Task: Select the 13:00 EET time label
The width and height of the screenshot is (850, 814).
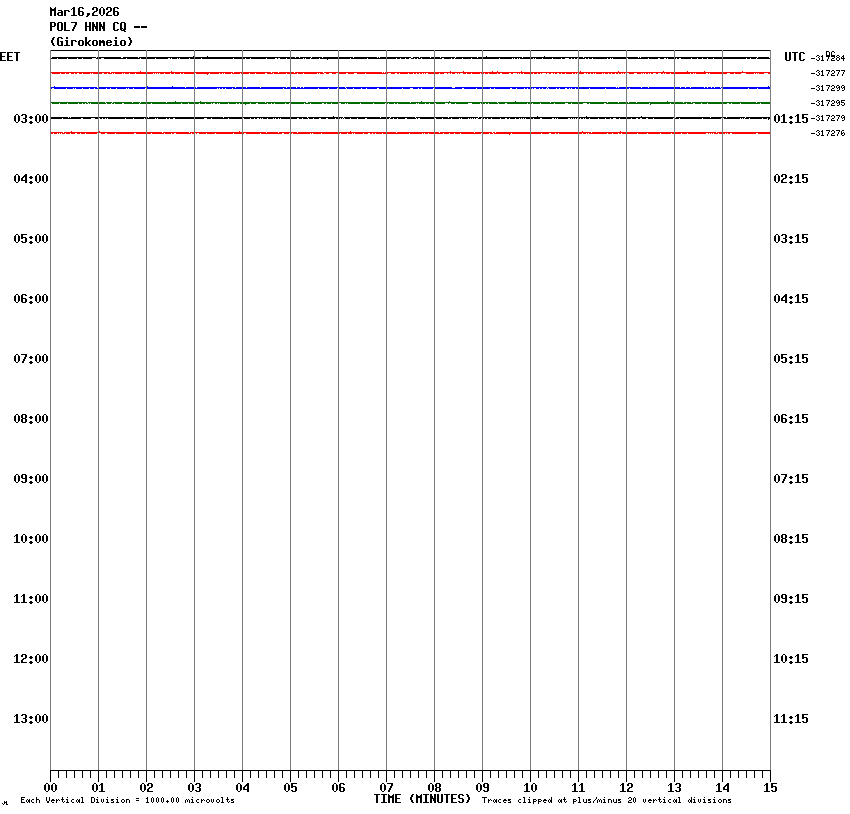Action: click(31, 719)
